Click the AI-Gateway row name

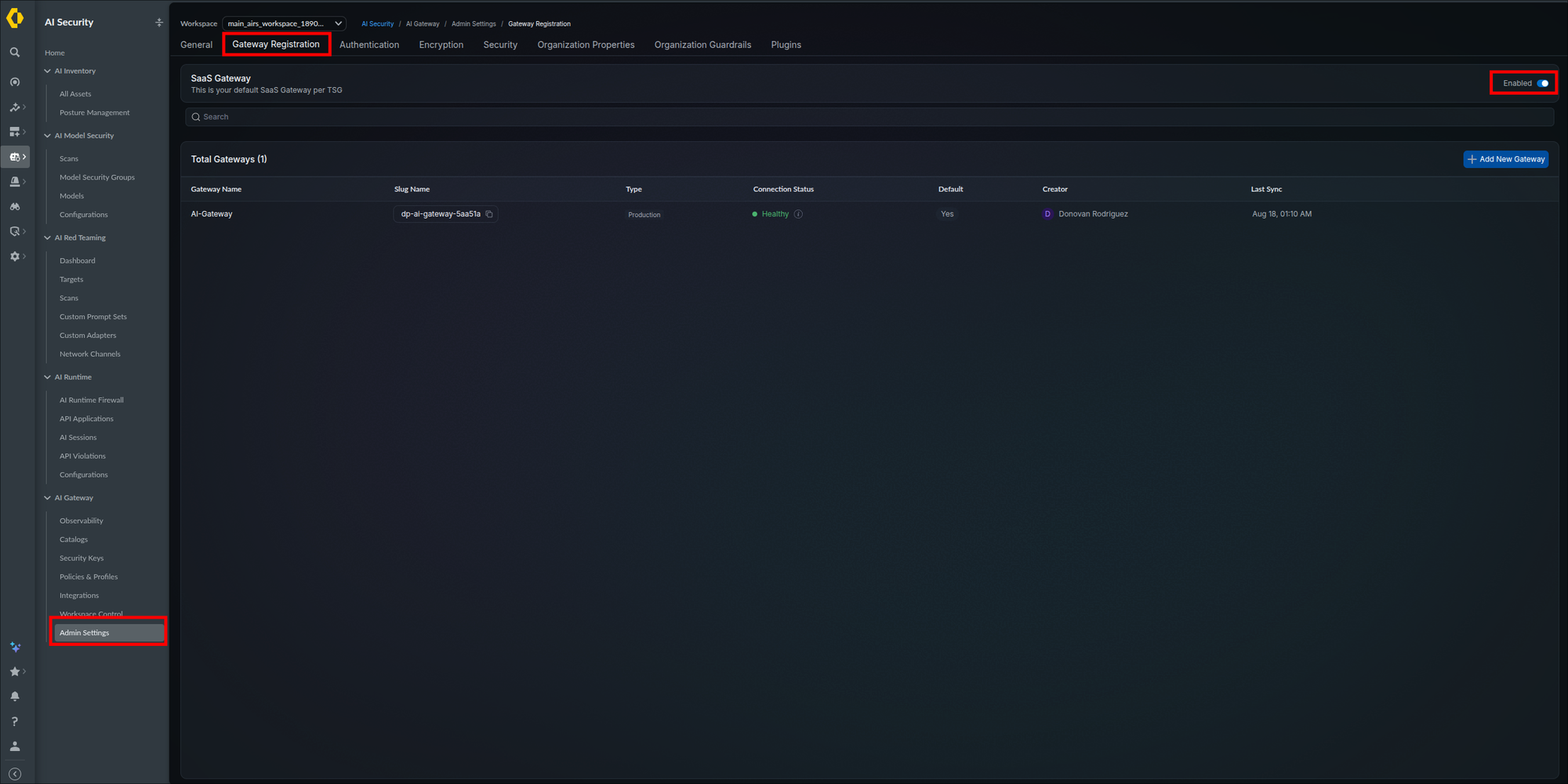pos(212,214)
